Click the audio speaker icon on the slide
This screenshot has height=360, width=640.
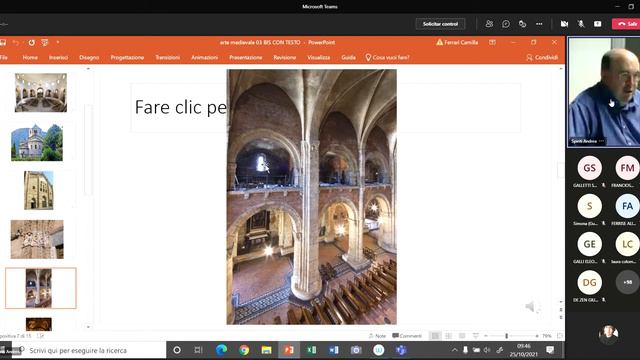tap(532, 307)
